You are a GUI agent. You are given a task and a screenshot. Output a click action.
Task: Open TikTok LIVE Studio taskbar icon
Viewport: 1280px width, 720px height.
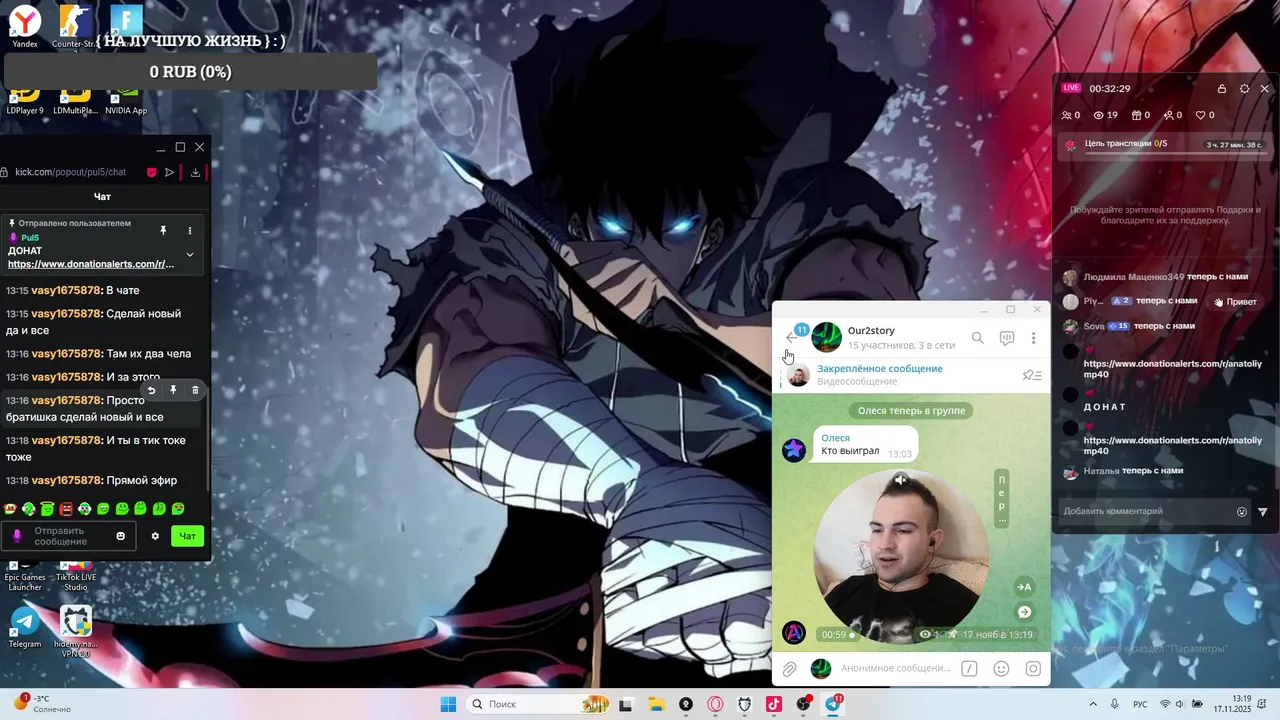click(774, 704)
